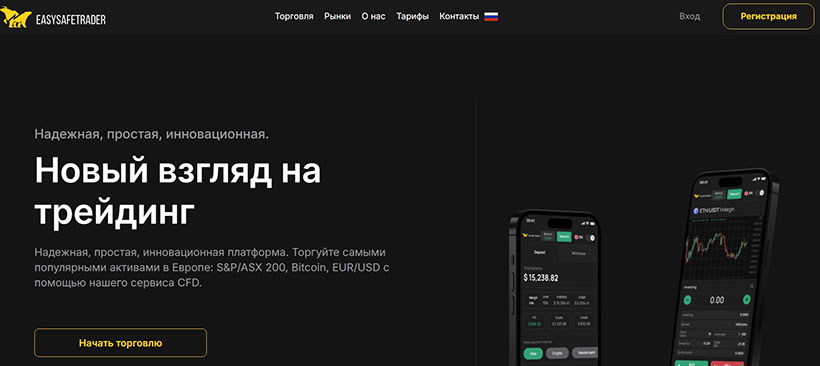Click the EASYSAFETRADER brand name text
Image resolution: width=820 pixels, height=366 pixels.
[x=71, y=20]
